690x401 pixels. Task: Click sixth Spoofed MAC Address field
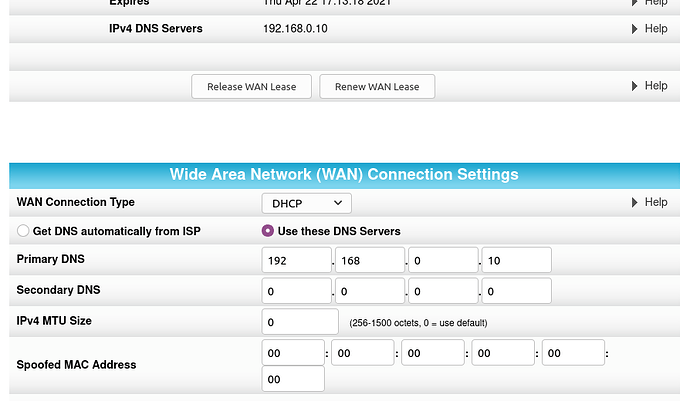click(293, 379)
